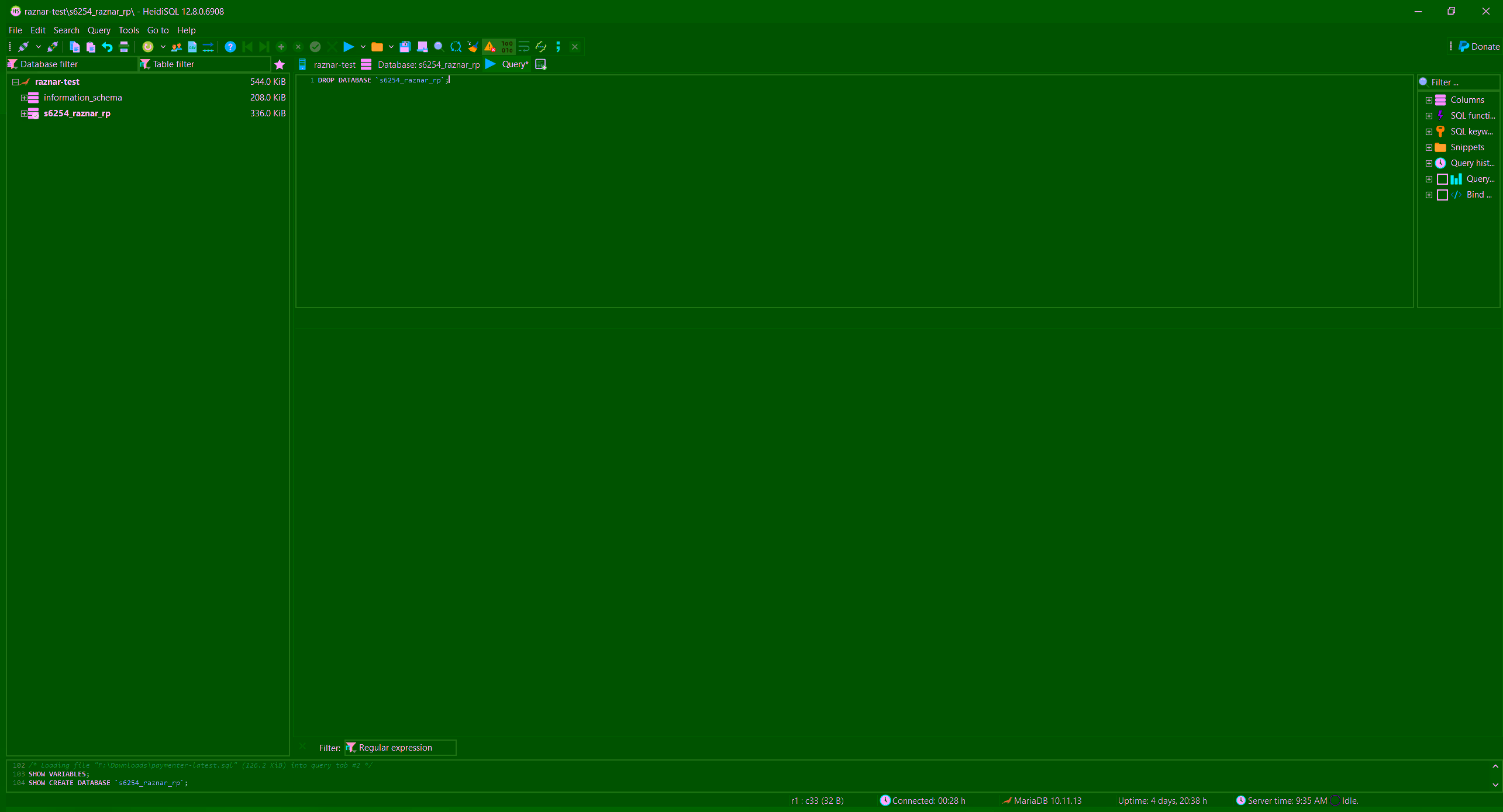1503x812 pixels.
Task: Click the log panel scroll-down arrow
Action: 1495,785
